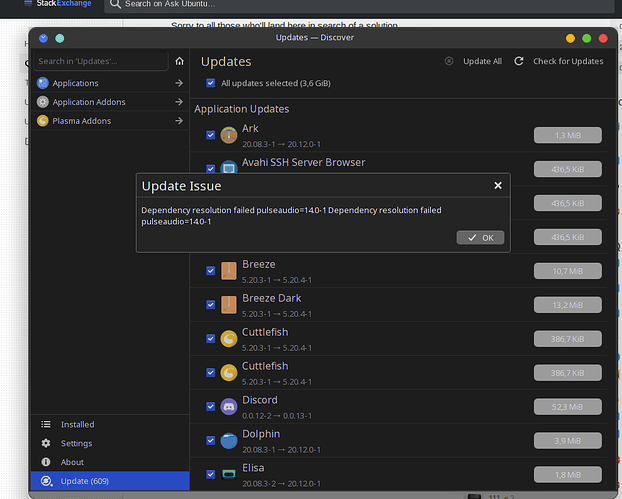Click the 13,2 MiB size button for Breeze Dark
The height and width of the screenshot is (499, 622).
coord(568,305)
